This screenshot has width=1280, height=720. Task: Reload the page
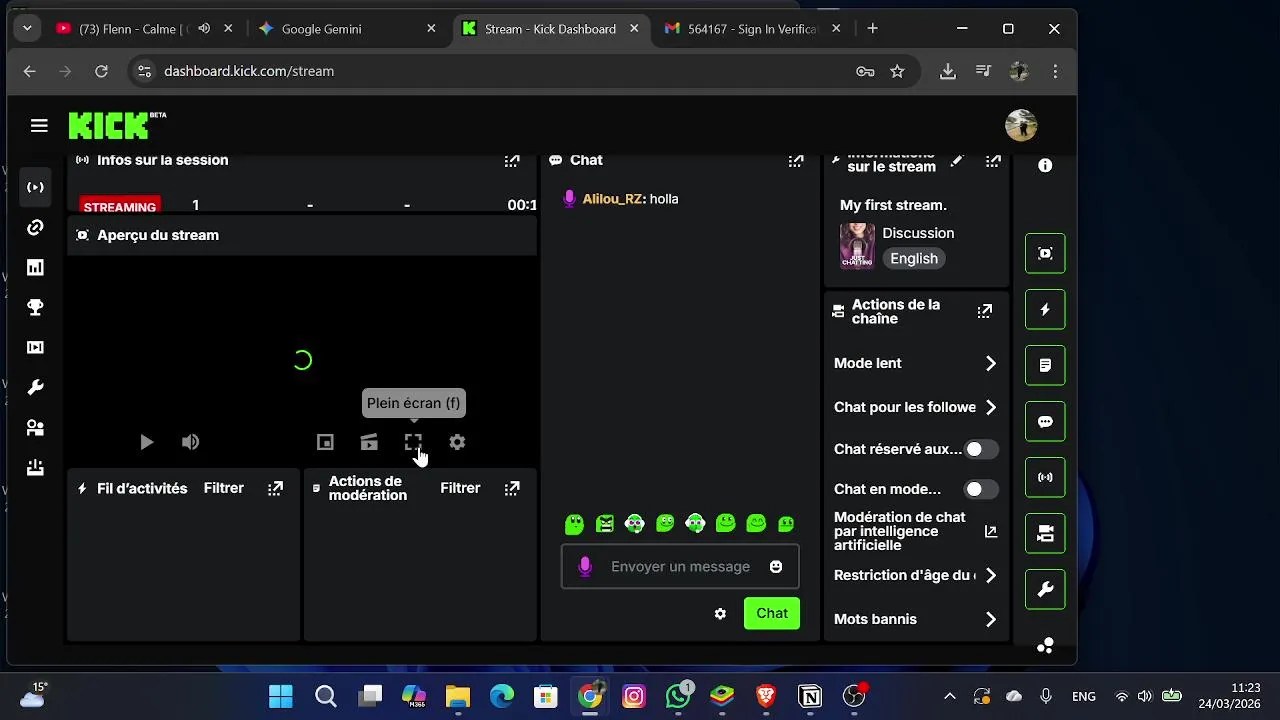click(101, 71)
